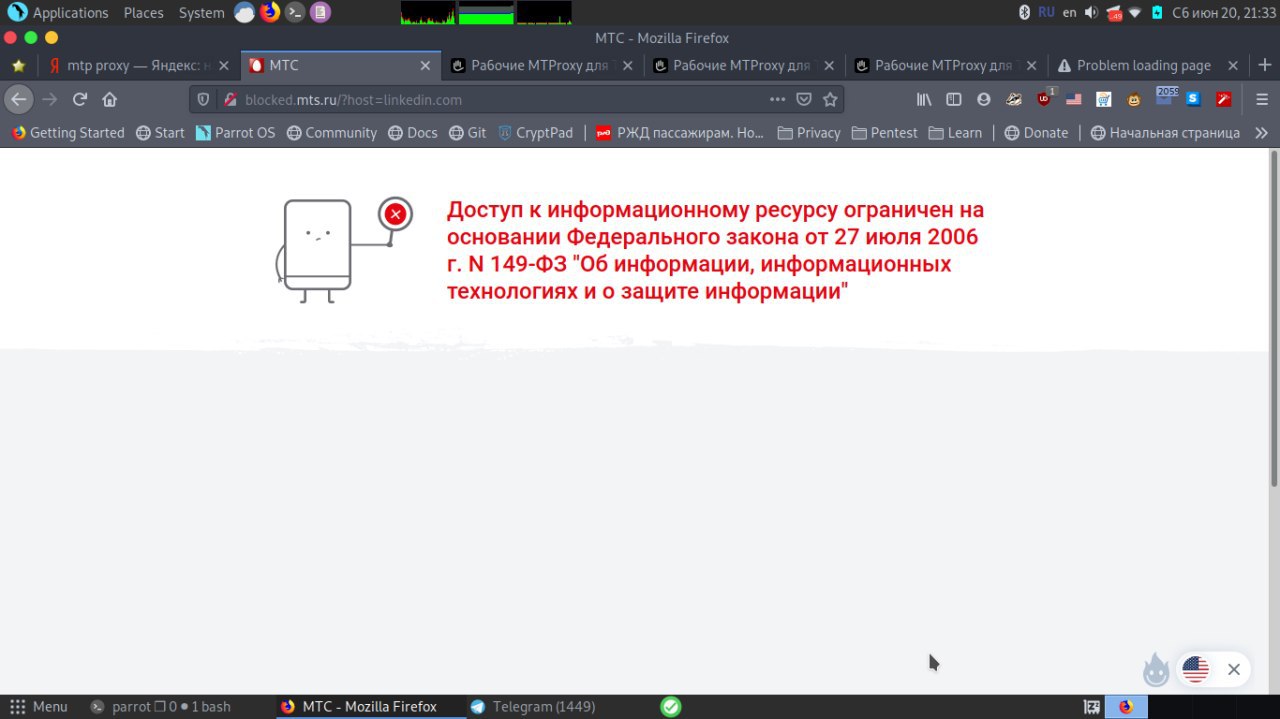Open the Menu button in bottom panel
This screenshot has width=1280, height=719.
(39, 706)
